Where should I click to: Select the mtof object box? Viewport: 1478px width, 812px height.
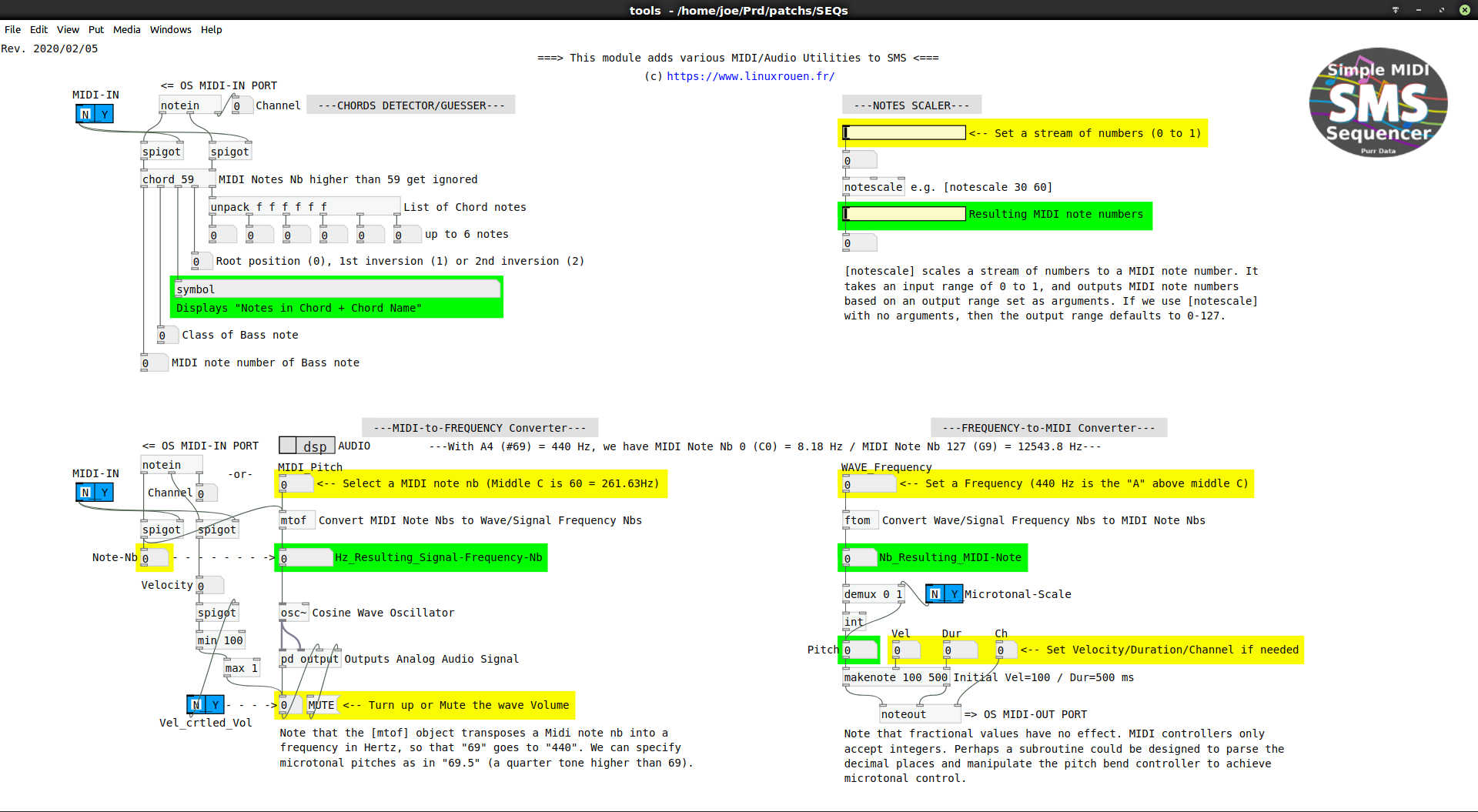pos(293,520)
